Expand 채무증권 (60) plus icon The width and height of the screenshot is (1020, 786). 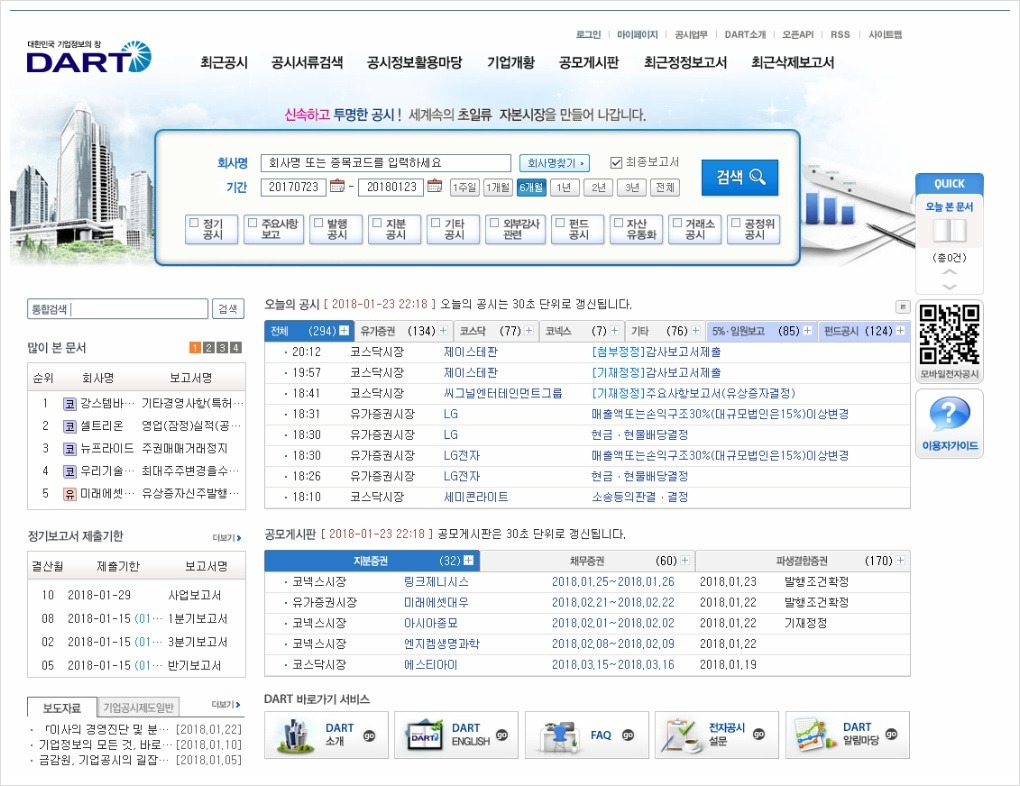point(684,560)
